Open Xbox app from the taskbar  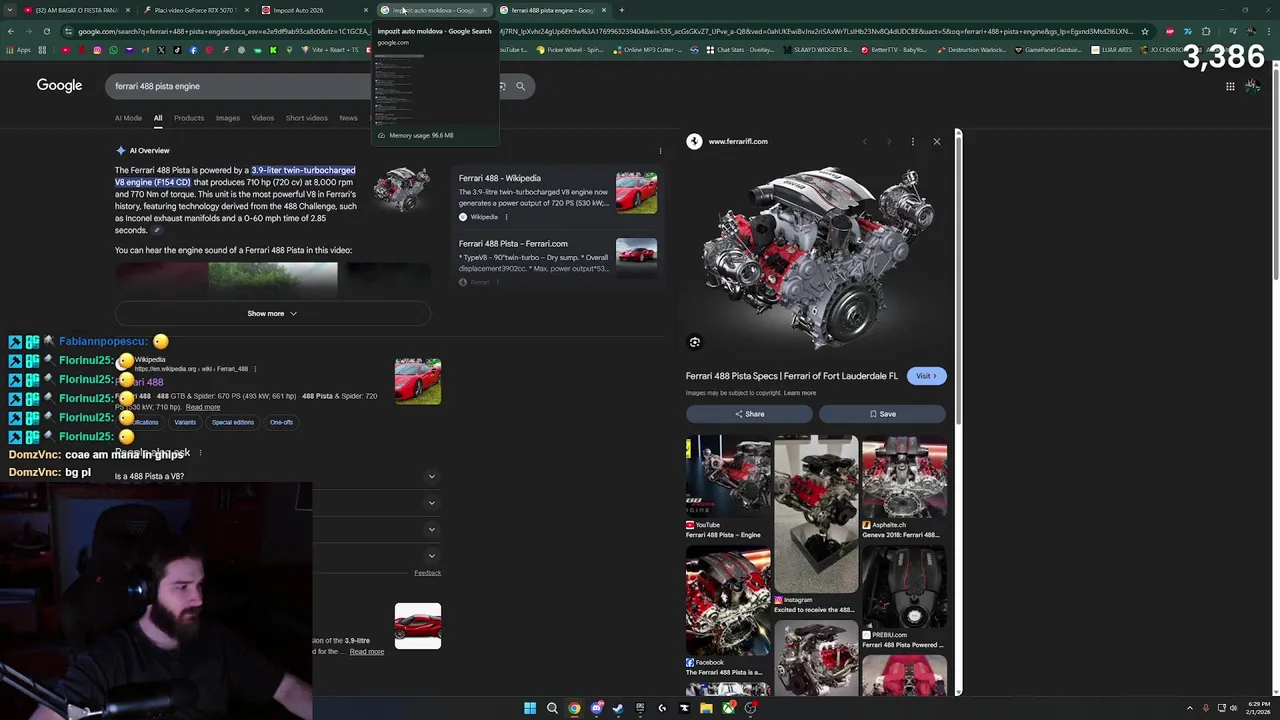click(x=728, y=708)
